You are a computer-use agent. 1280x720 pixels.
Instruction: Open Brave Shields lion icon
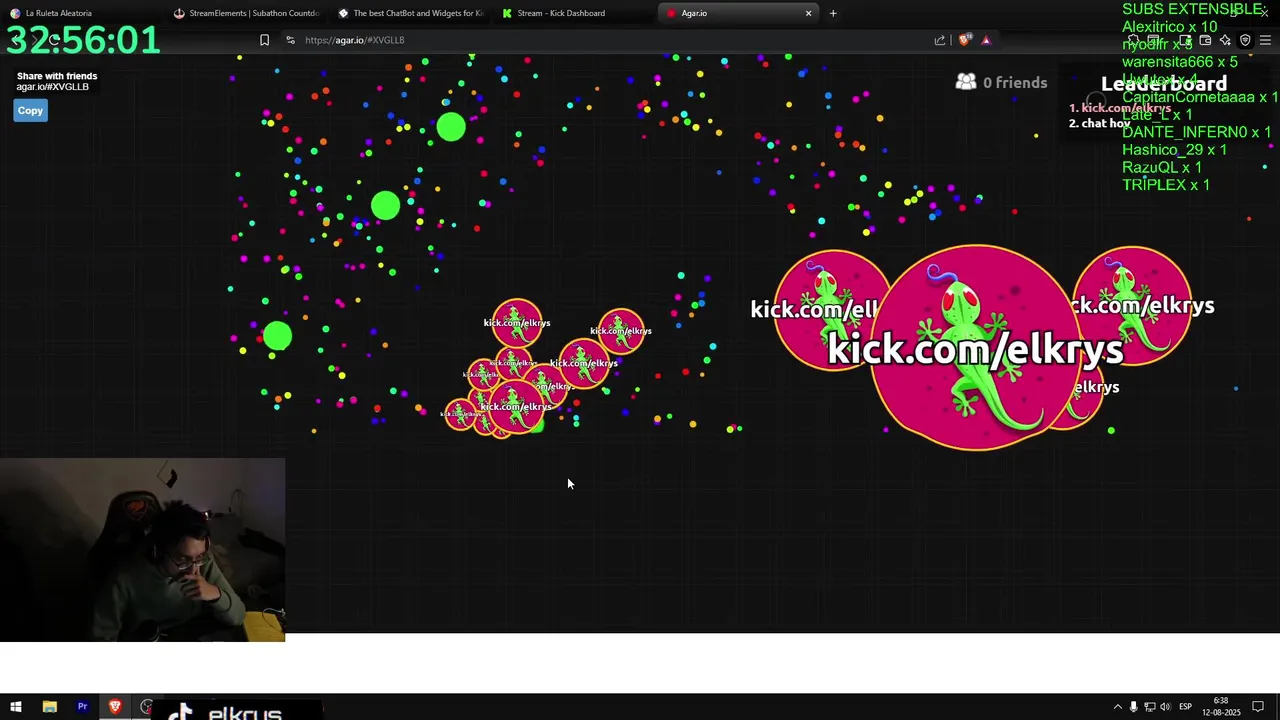point(964,40)
